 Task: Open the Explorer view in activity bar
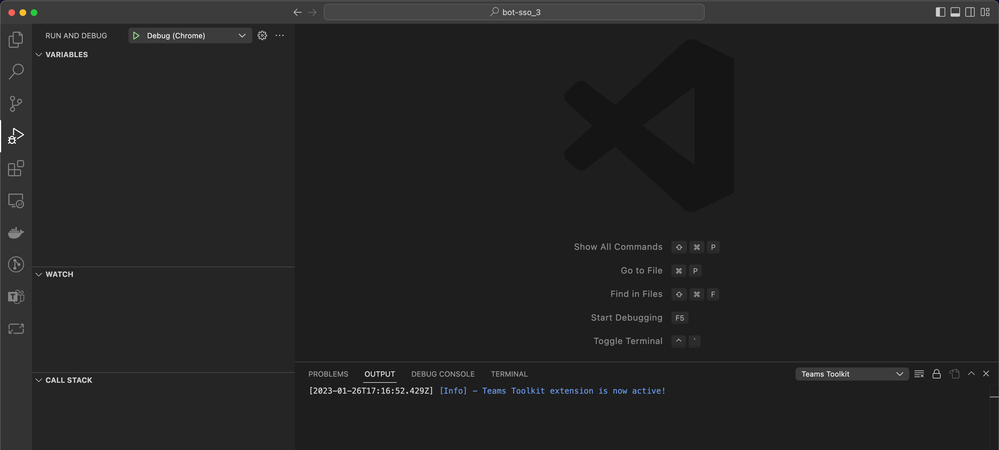point(16,40)
